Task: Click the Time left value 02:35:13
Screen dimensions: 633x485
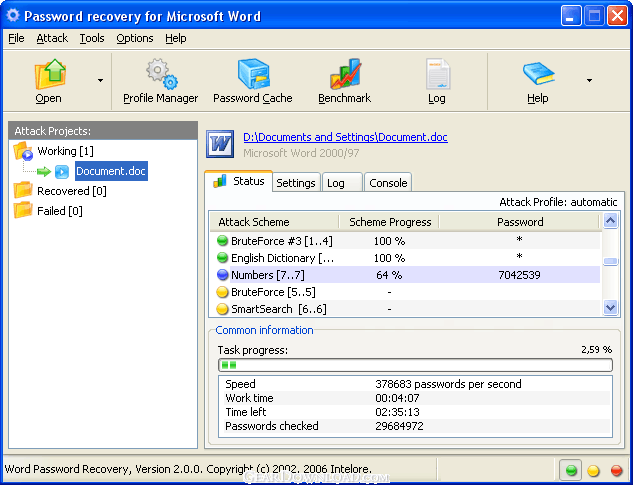Action: 397,412
